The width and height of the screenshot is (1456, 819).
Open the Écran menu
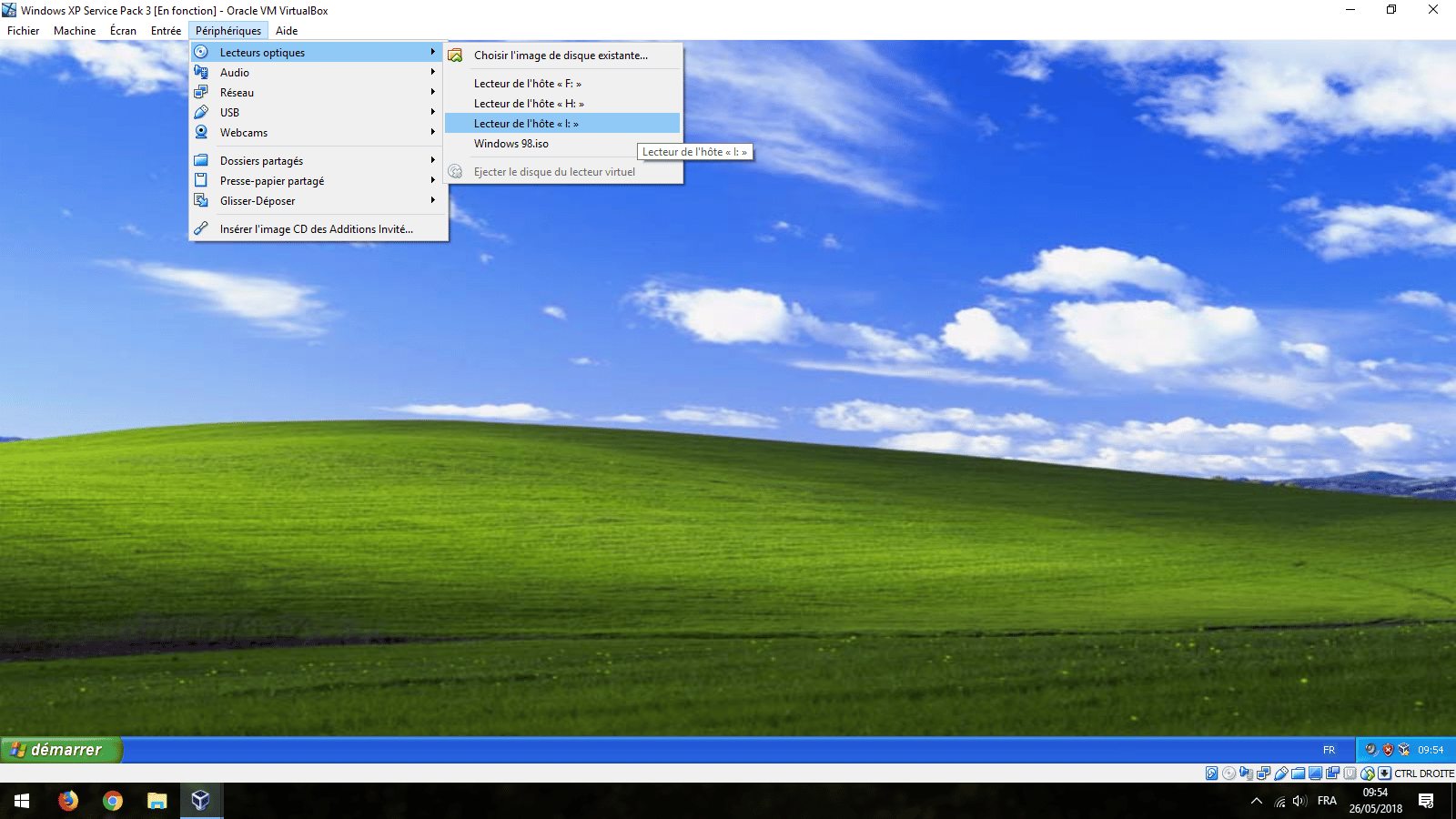[123, 30]
